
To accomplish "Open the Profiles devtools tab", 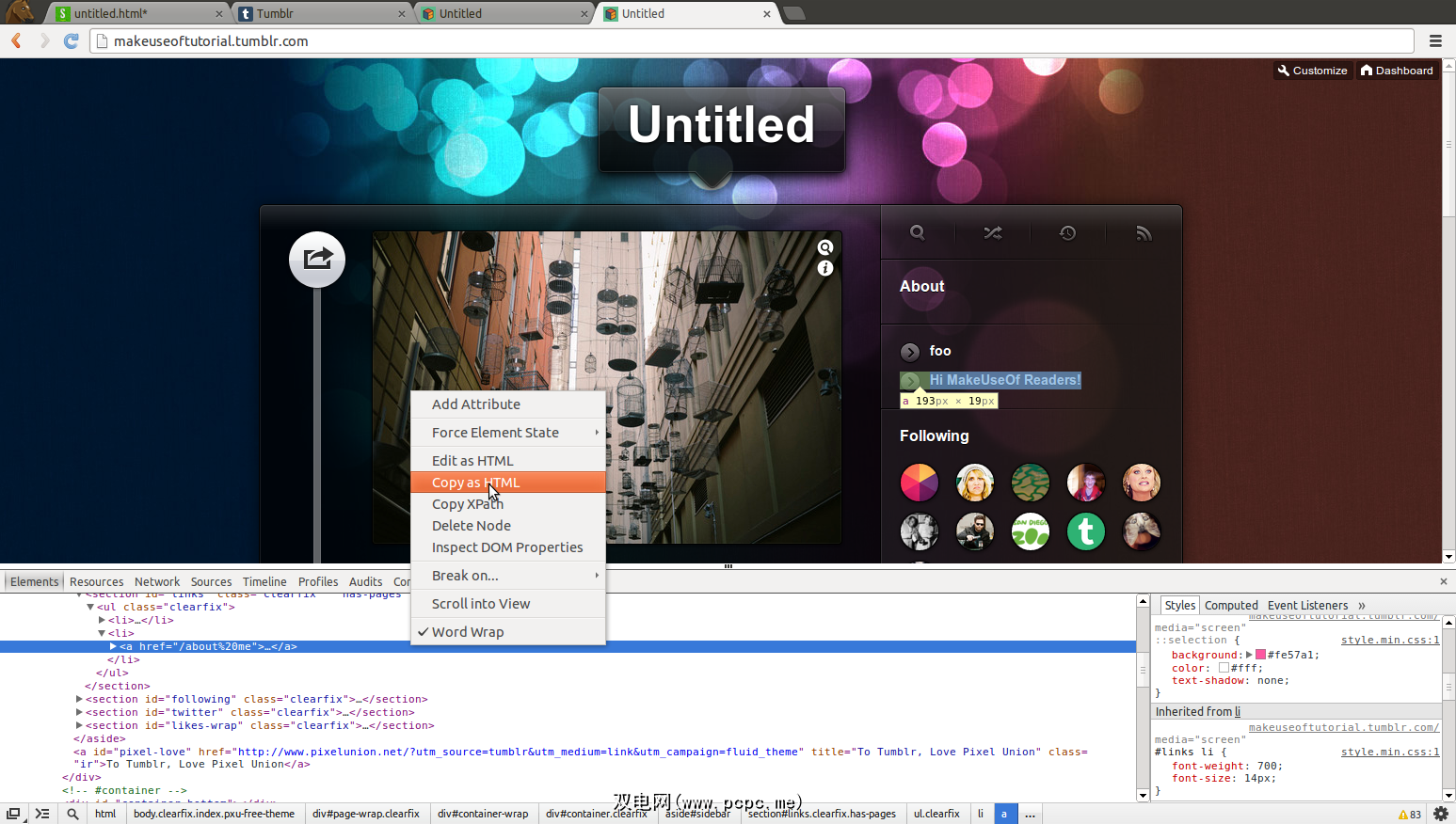I will click(x=318, y=582).
